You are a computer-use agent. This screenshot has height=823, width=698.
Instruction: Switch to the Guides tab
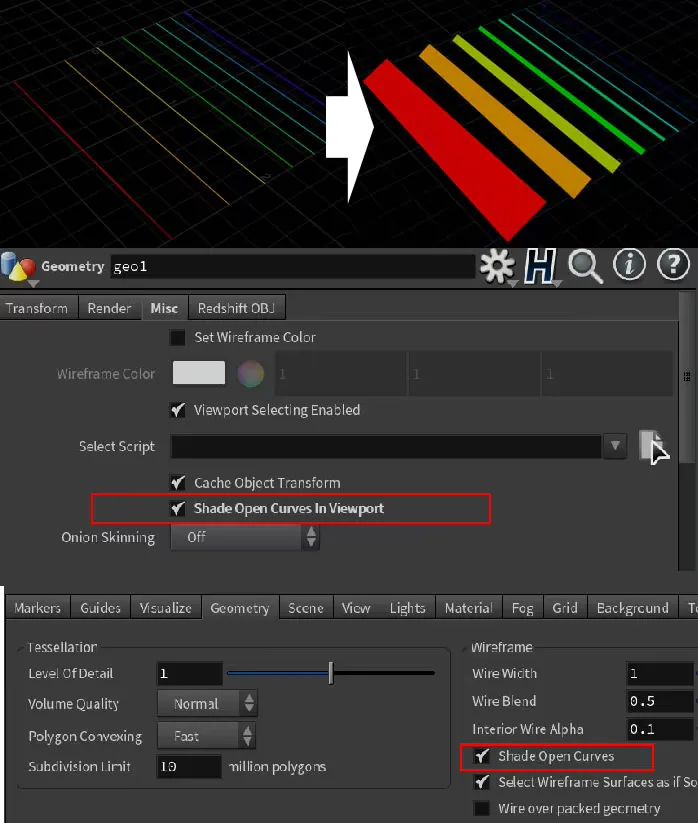[100, 608]
